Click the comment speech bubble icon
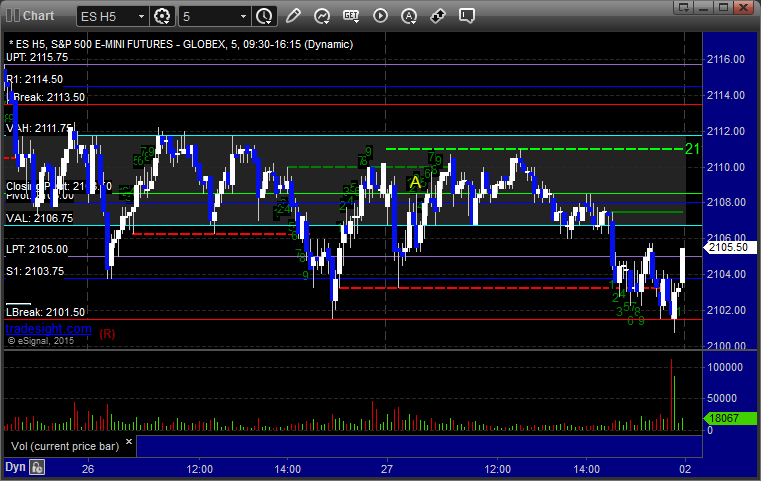The height and width of the screenshot is (481, 761). [x=466, y=16]
